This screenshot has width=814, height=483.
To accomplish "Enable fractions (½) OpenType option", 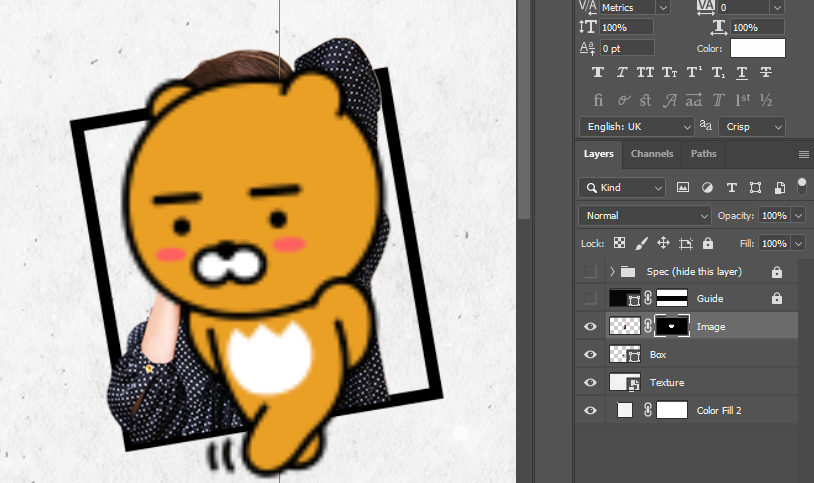I will (766, 100).
